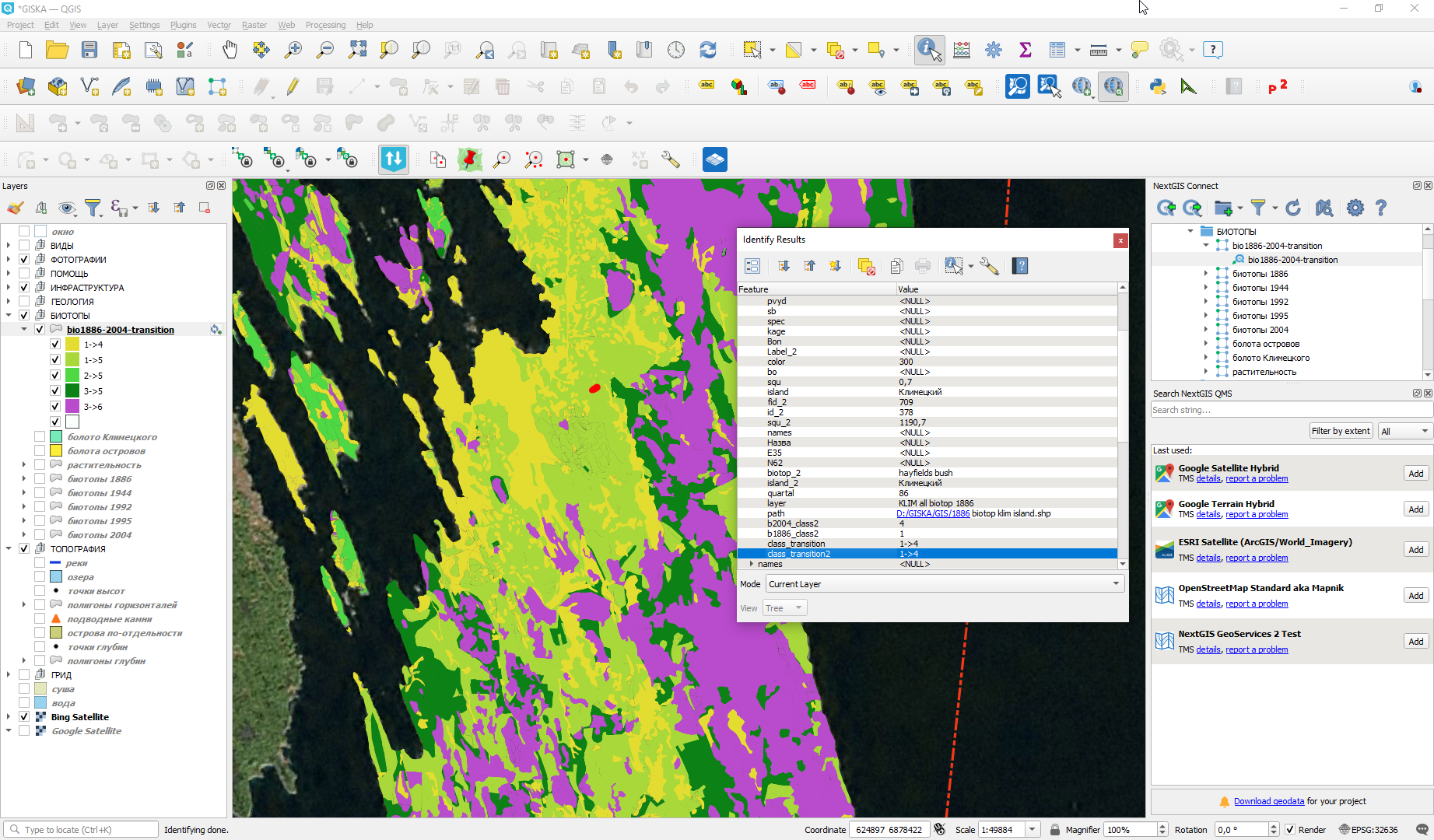Toggle the Render checkbox in status bar
Screen dimensions: 1434x840
pyautogui.click(x=1290, y=830)
